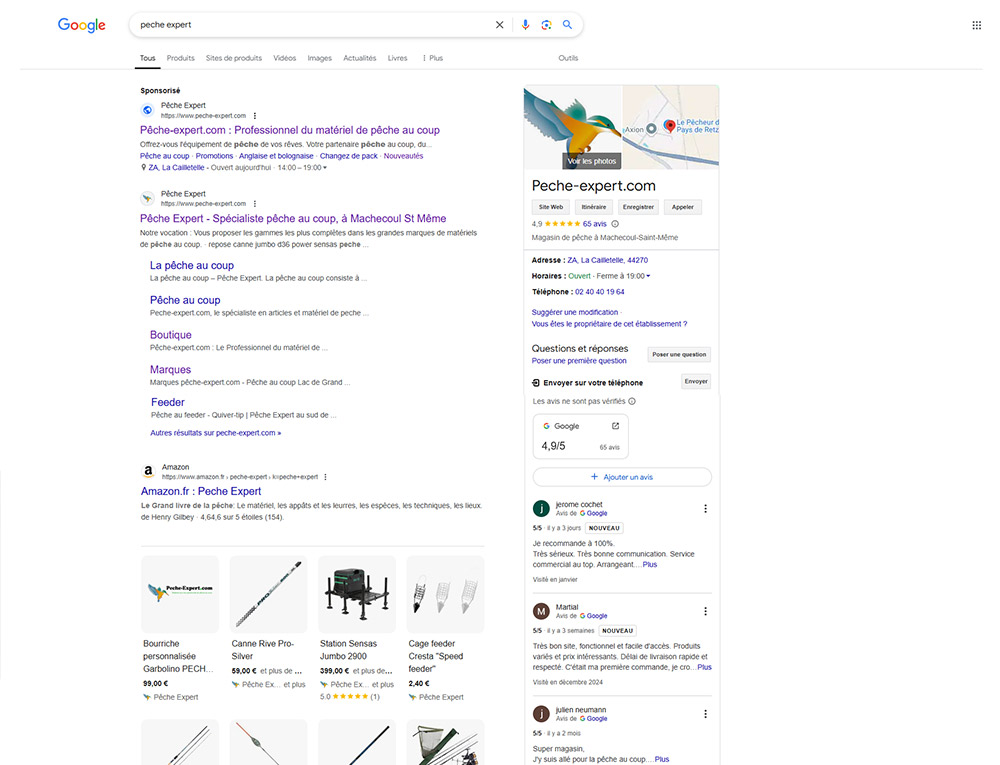The width and height of the screenshot is (1000, 765).
Task: Open Google reviews external link icon in rating card
Action: (x=615, y=426)
